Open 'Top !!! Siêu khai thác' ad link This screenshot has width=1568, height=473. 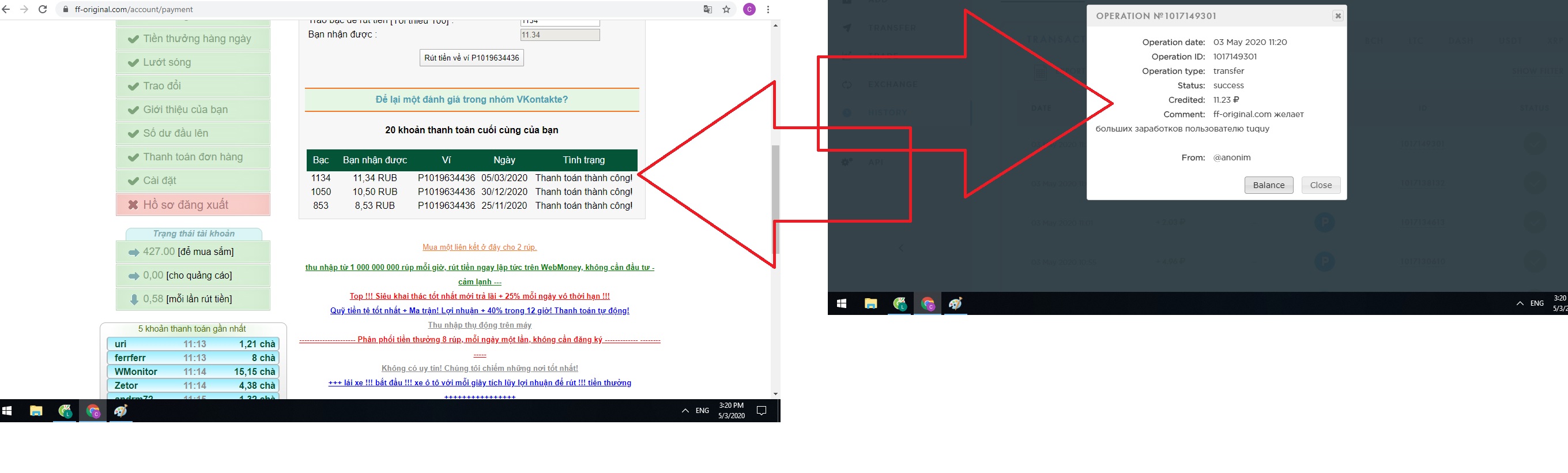[x=480, y=296]
